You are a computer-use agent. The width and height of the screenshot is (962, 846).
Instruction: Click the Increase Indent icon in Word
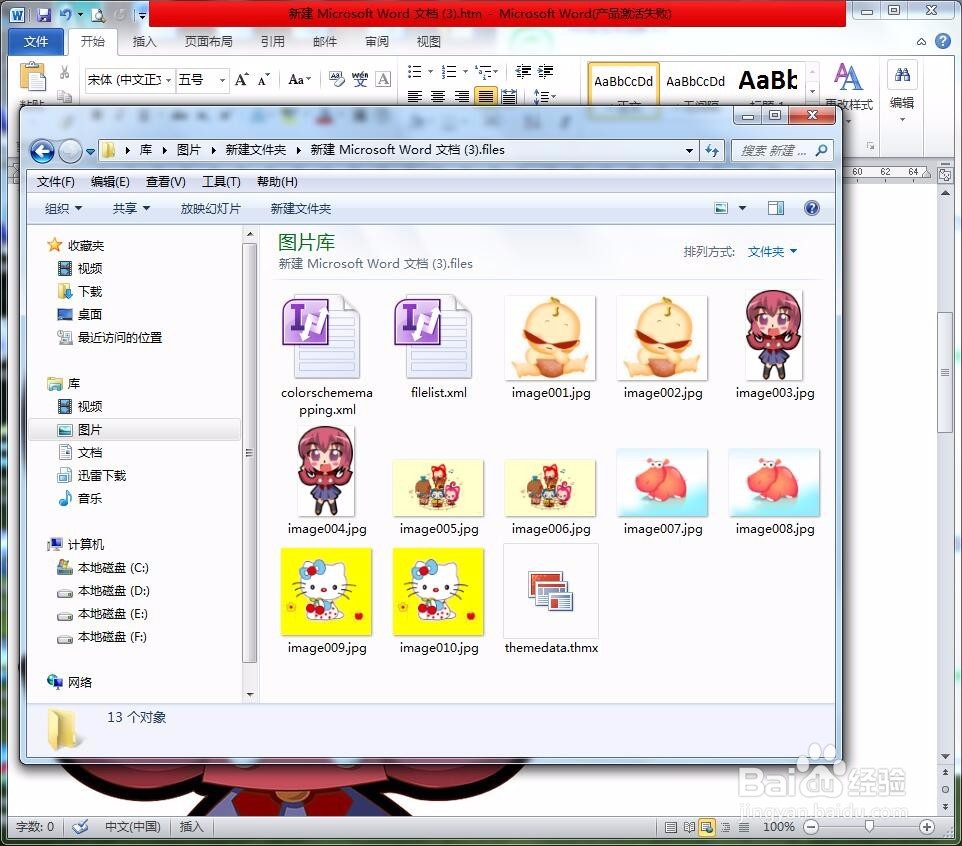(545, 72)
